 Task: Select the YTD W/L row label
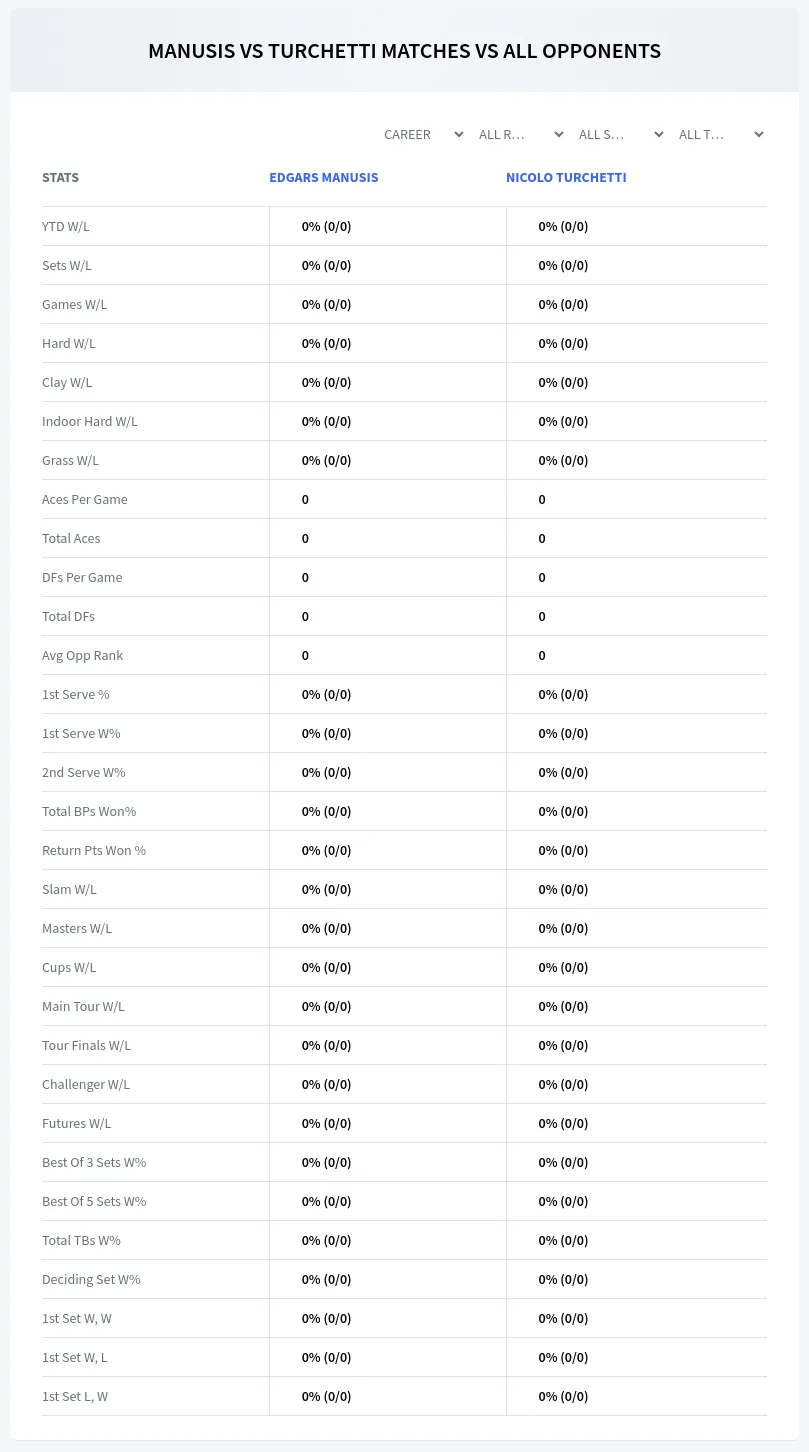click(66, 226)
